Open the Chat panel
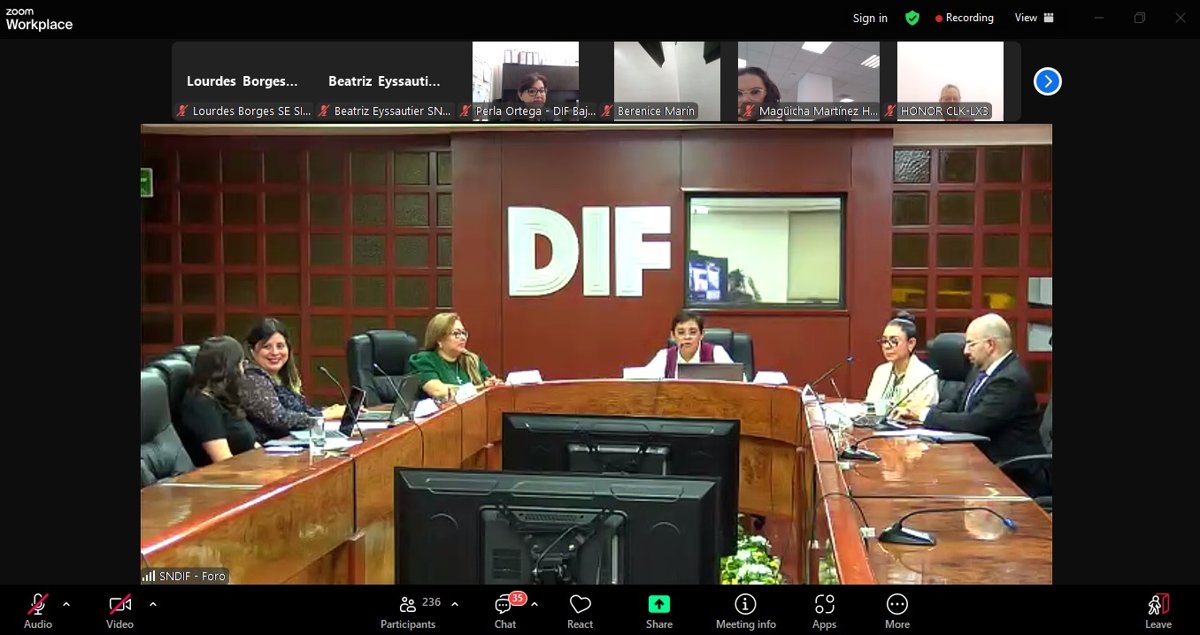 coord(505,610)
